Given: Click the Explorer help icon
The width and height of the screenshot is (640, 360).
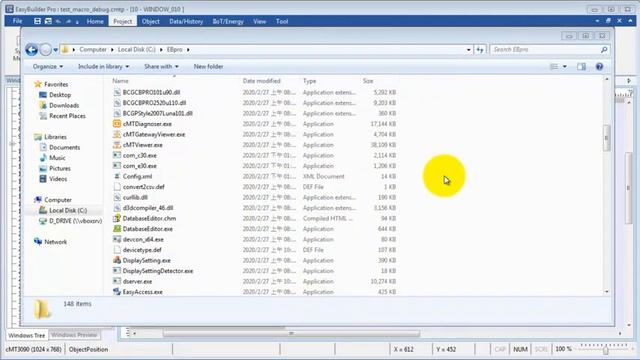Looking at the screenshot, I should 599,67.
